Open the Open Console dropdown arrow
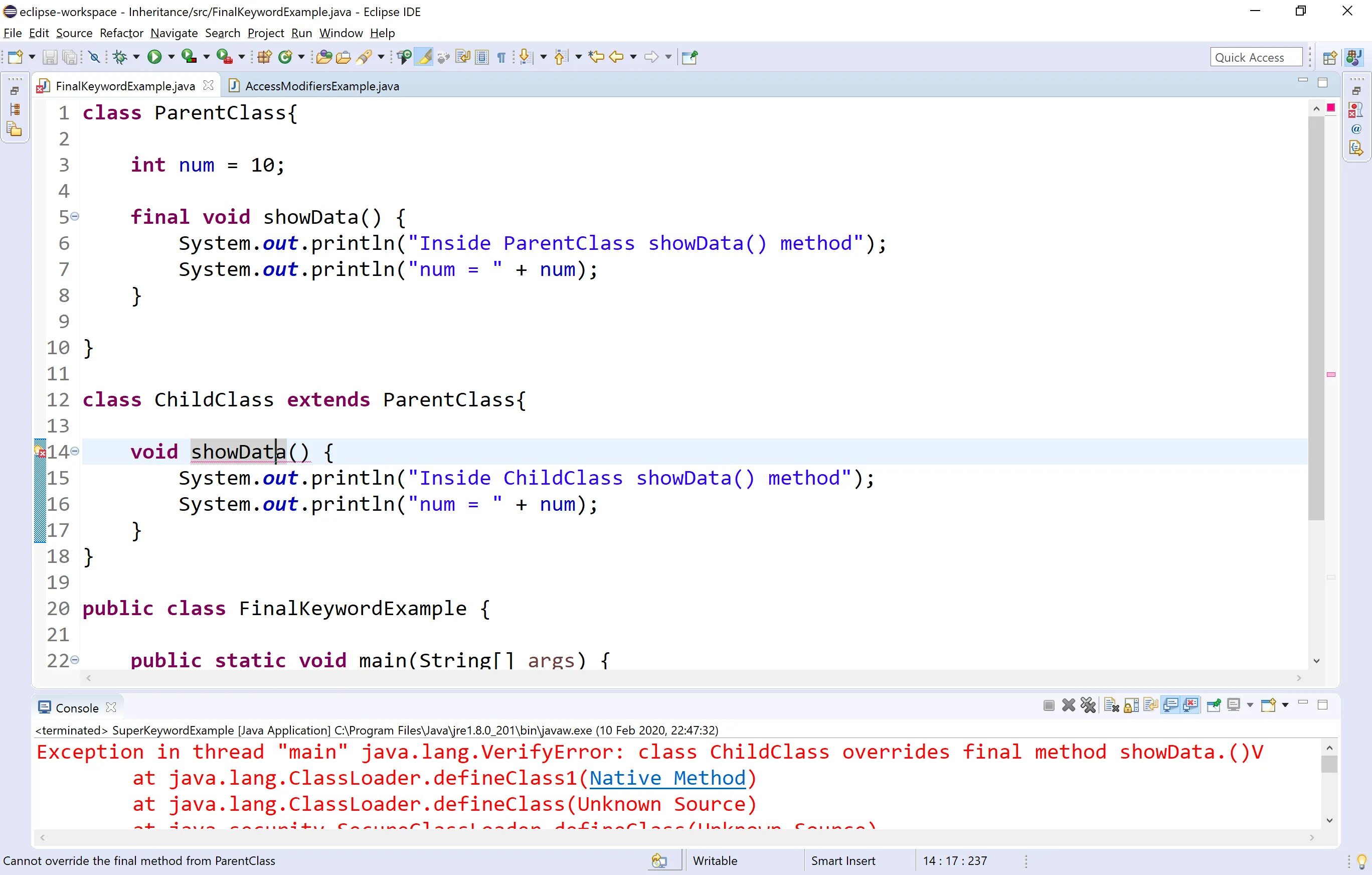The image size is (1372, 875). pyautogui.click(x=1285, y=706)
